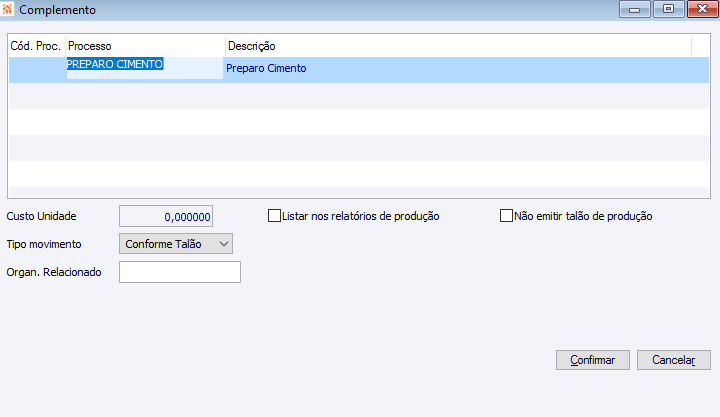Minimize the Complemento window
The height and width of the screenshot is (417, 720).
tap(635, 9)
